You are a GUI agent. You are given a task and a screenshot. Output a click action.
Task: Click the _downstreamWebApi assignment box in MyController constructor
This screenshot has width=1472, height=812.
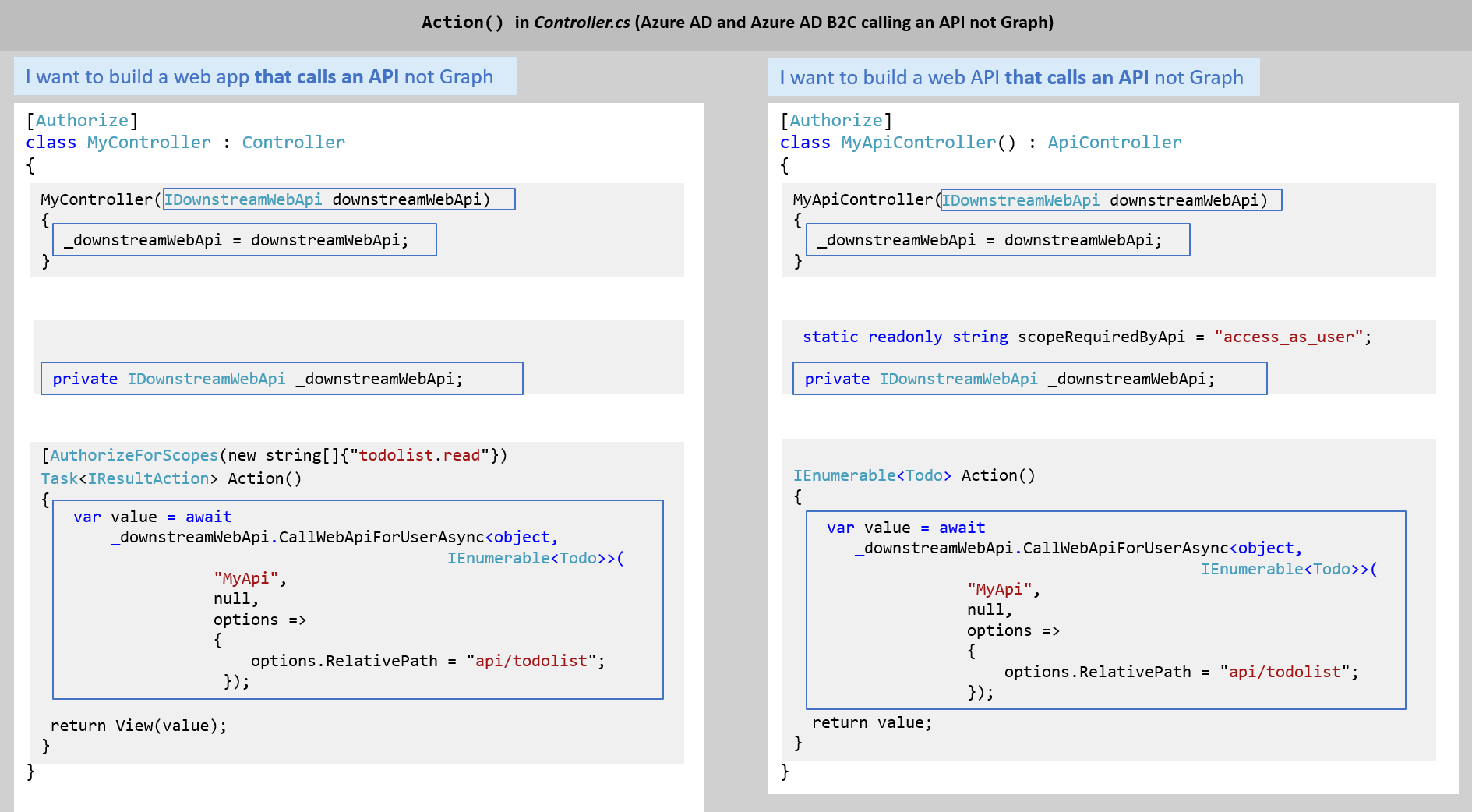click(x=244, y=240)
